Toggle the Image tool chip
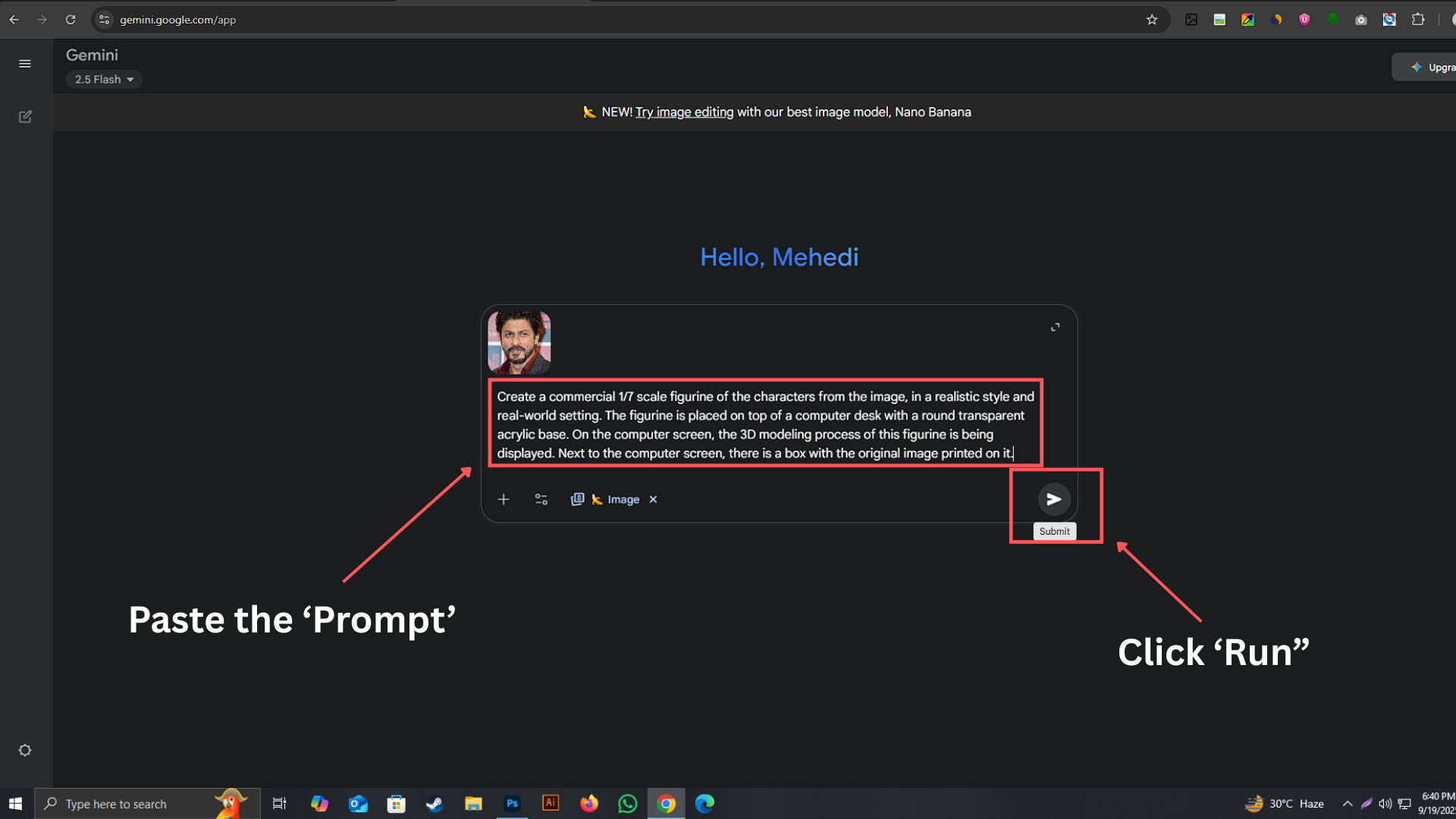Viewport: 1456px width, 819px height. pos(615,499)
